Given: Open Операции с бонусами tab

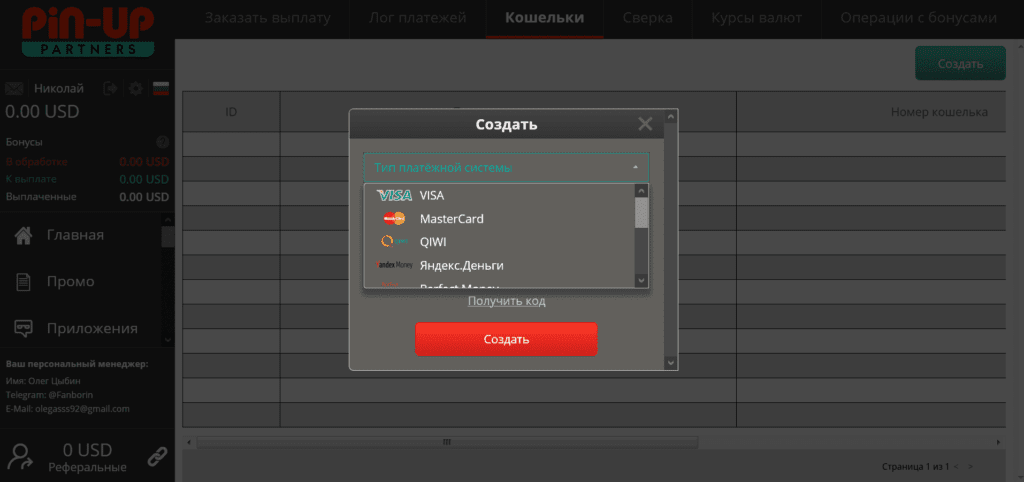Looking at the screenshot, I should 919,18.
